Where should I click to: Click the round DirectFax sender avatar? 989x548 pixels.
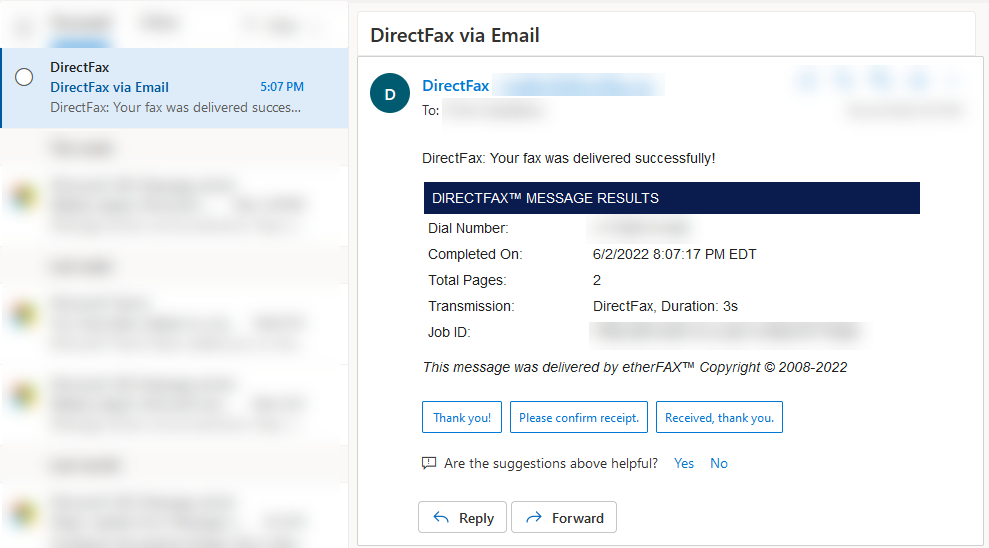pyautogui.click(x=390, y=94)
